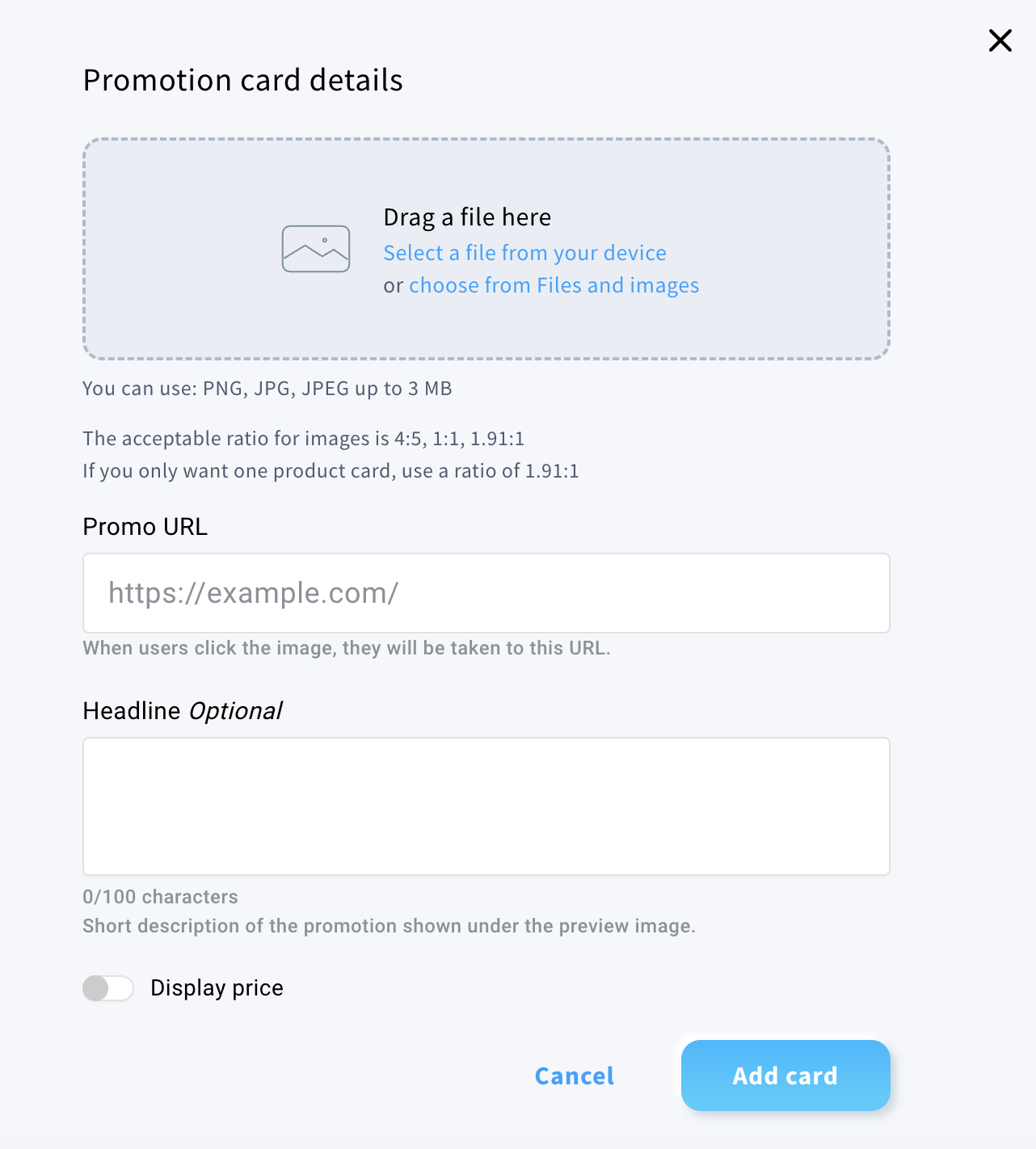Image resolution: width=1036 pixels, height=1149 pixels.
Task: Click the 'Headline Optional' field label
Action: coord(183,711)
